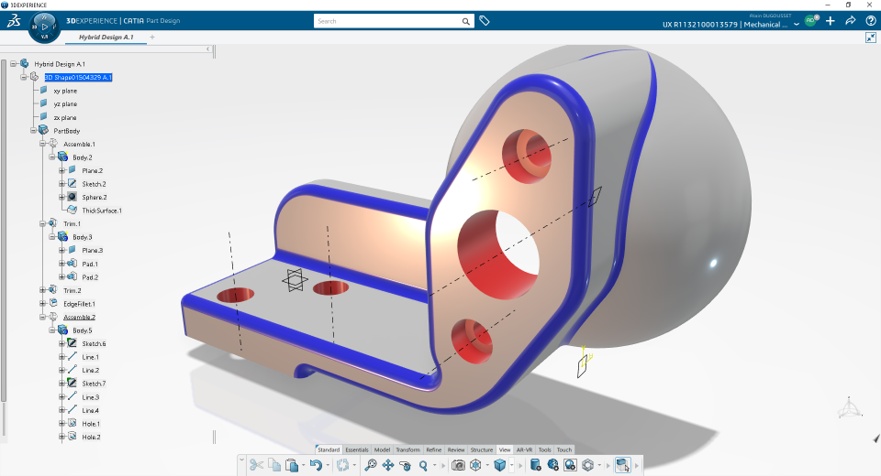Click the search magnifier icon
Screen dimensions: 881x476
(x=466, y=21)
